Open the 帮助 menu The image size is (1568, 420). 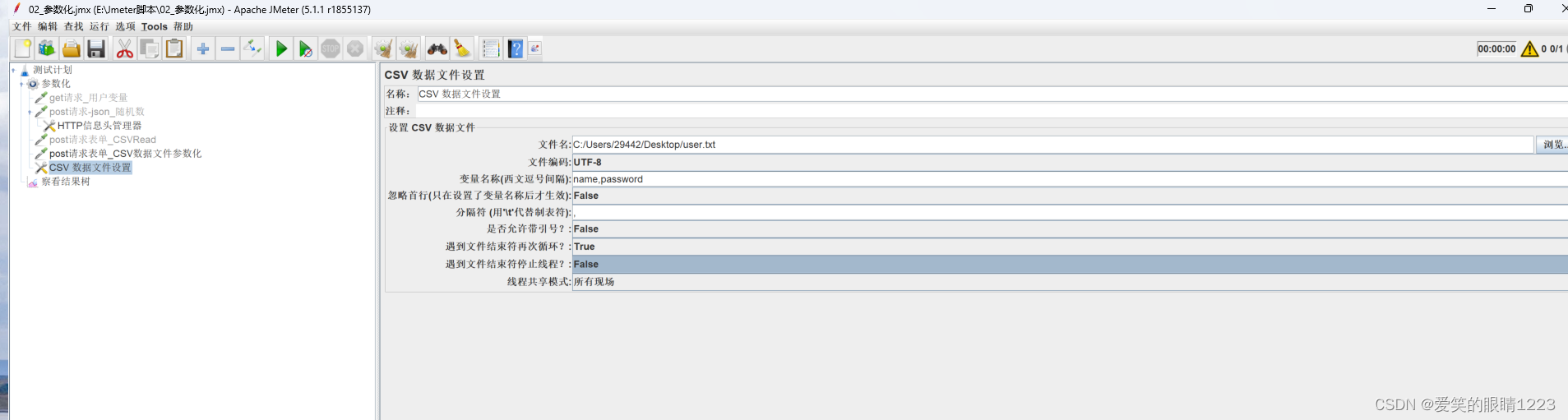click(183, 26)
